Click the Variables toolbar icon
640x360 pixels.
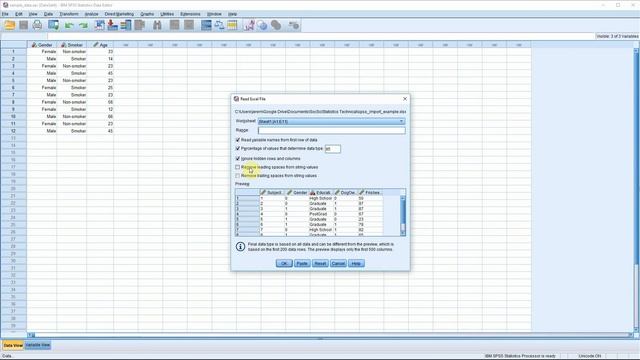[126, 25]
